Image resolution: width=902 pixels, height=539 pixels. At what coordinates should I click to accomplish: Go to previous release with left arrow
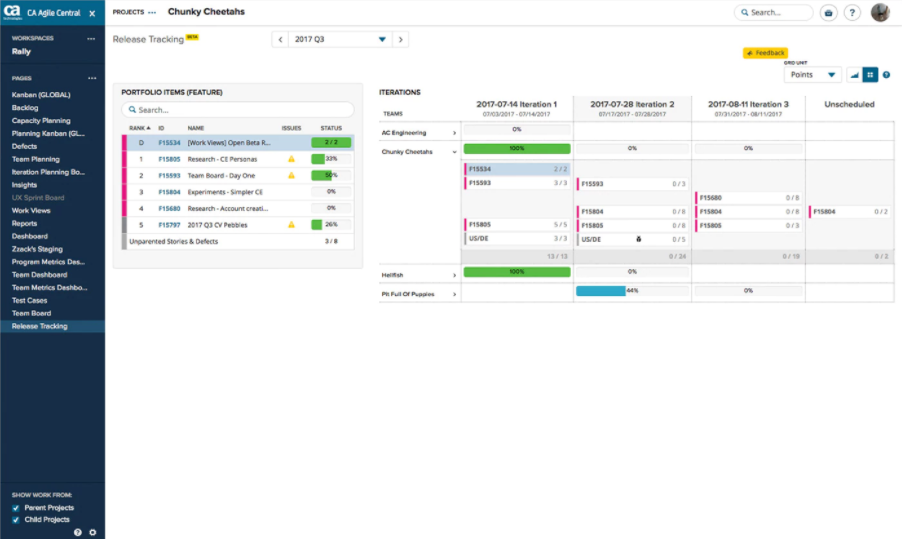coord(281,40)
